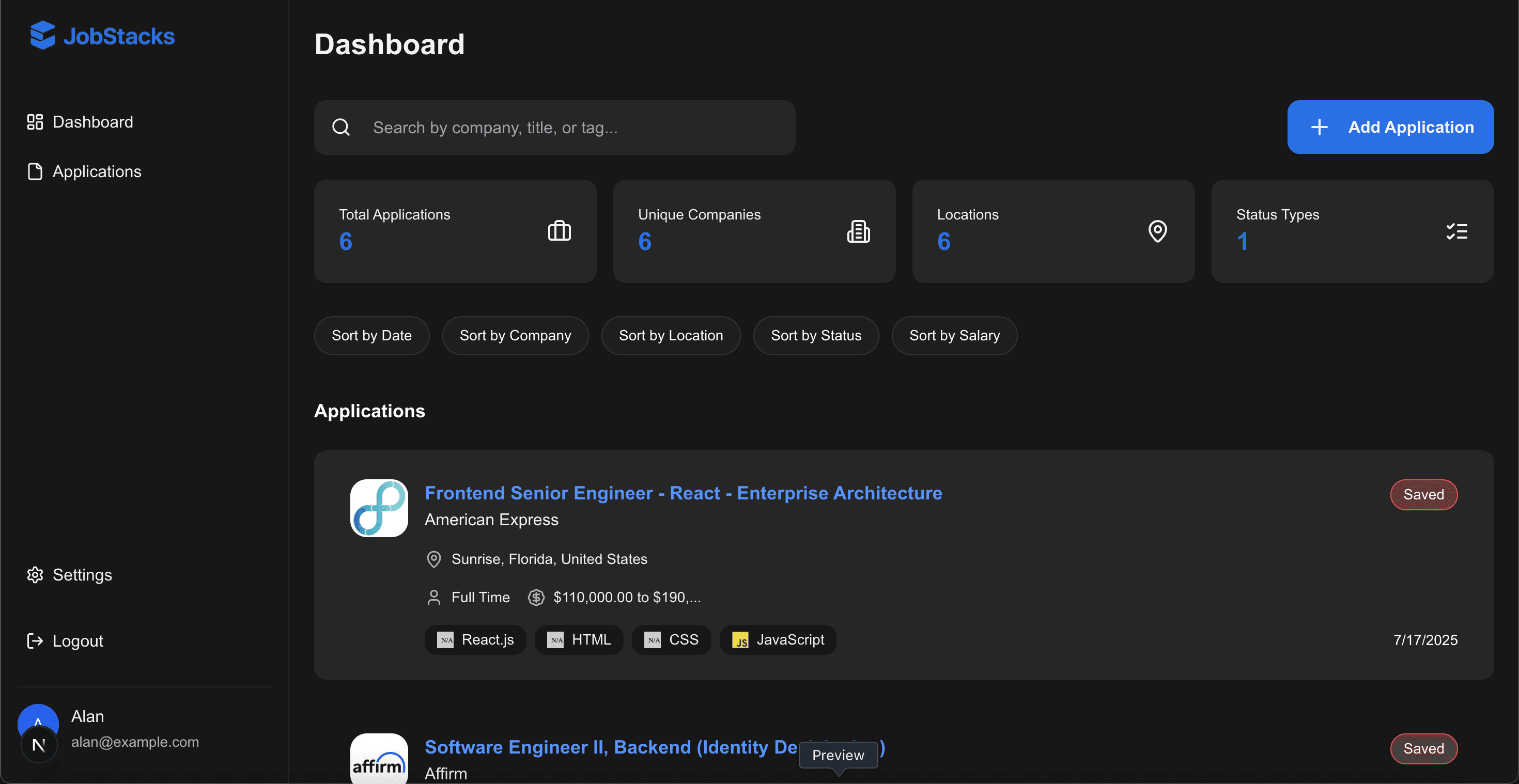The height and width of the screenshot is (784, 1519).
Task: Sort applications by Location
Action: point(671,335)
